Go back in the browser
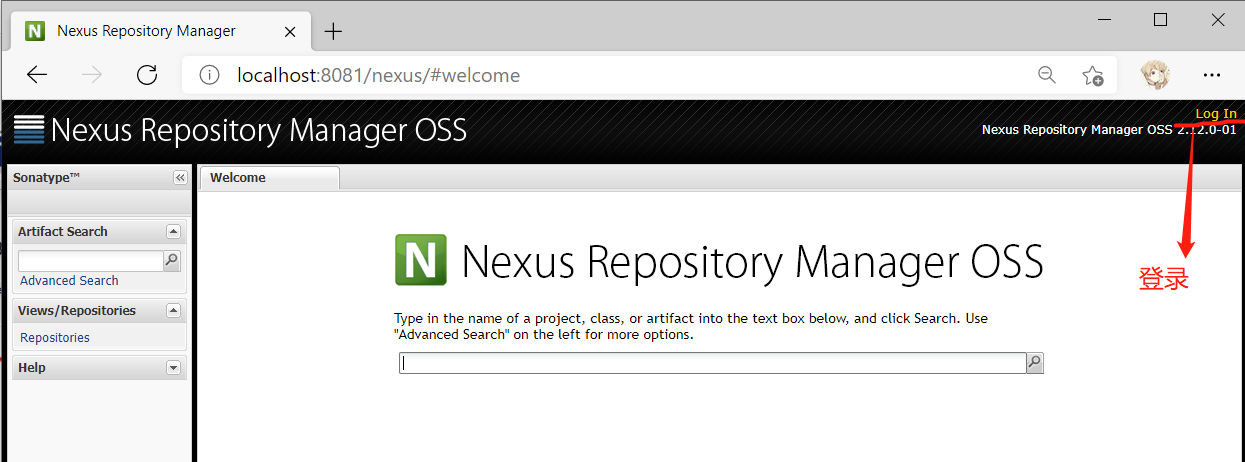 pos(37,75)
